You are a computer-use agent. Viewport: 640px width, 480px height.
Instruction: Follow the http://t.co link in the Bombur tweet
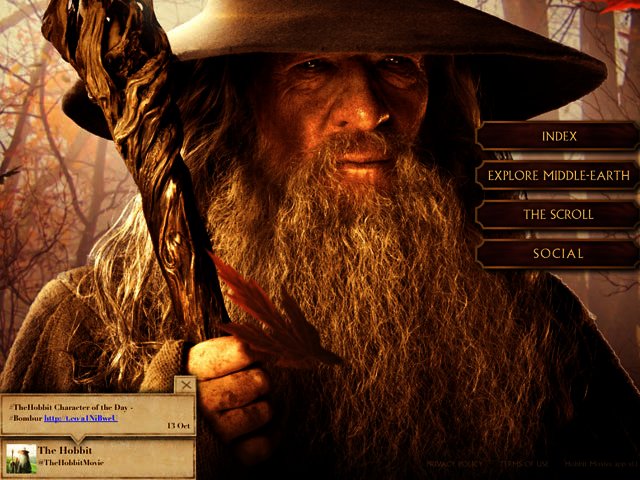coord(81,418)
